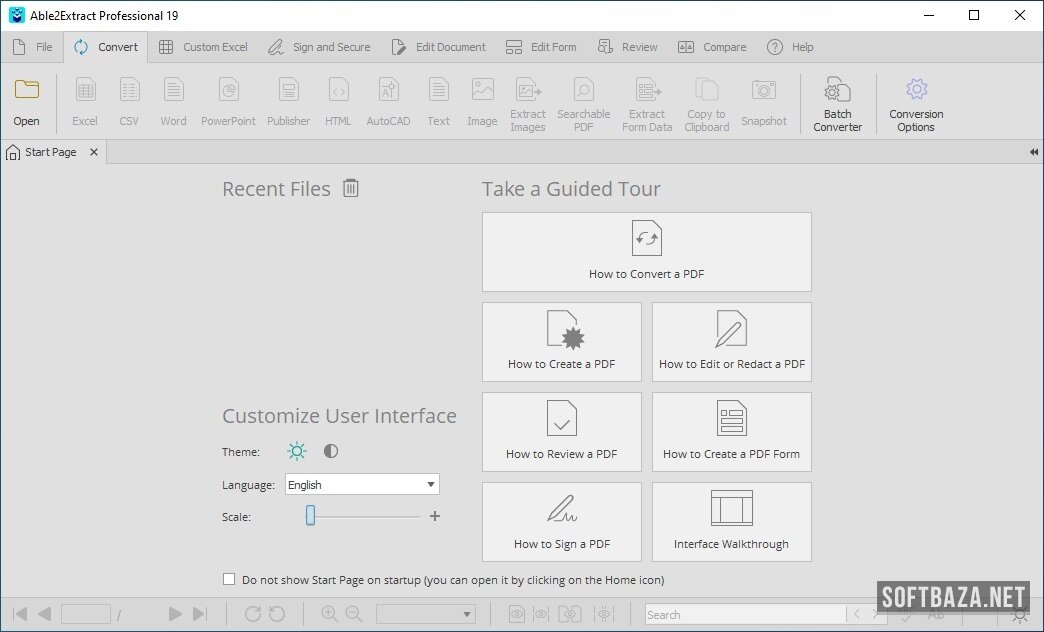This screenshot has height=632, width=1044.
Task: Click the Home icon on Start Page tab
Action: (x=13, y=152)
